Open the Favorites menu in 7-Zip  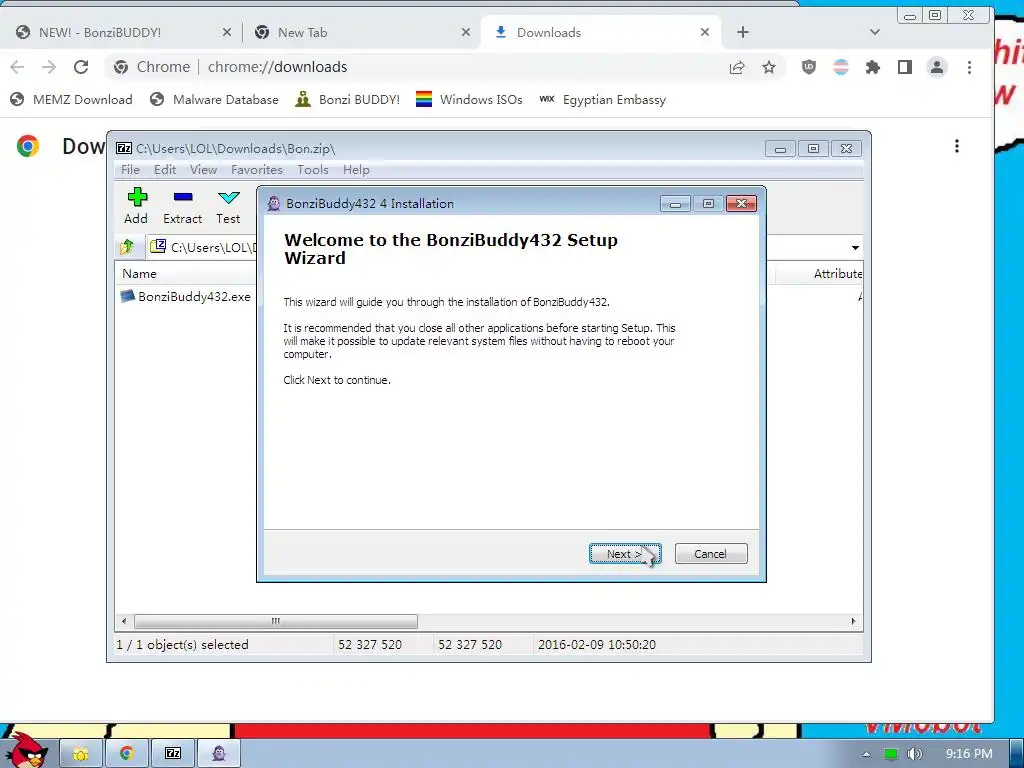coord(257,170)
